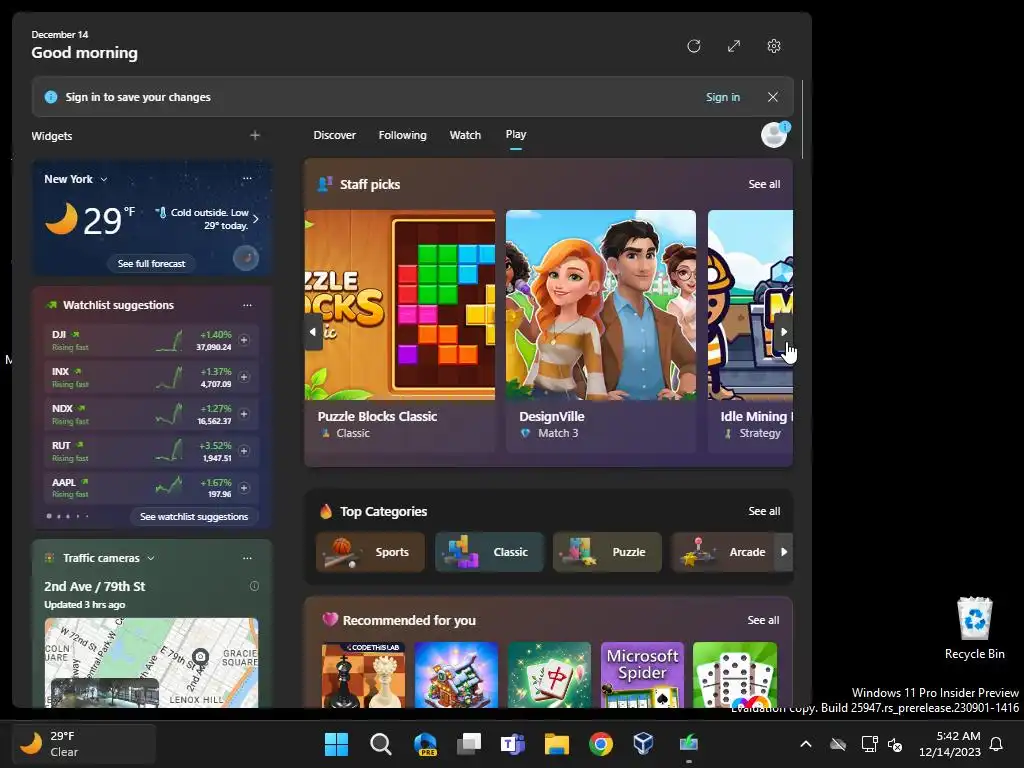Open DesignVille game card

[601, 330]
